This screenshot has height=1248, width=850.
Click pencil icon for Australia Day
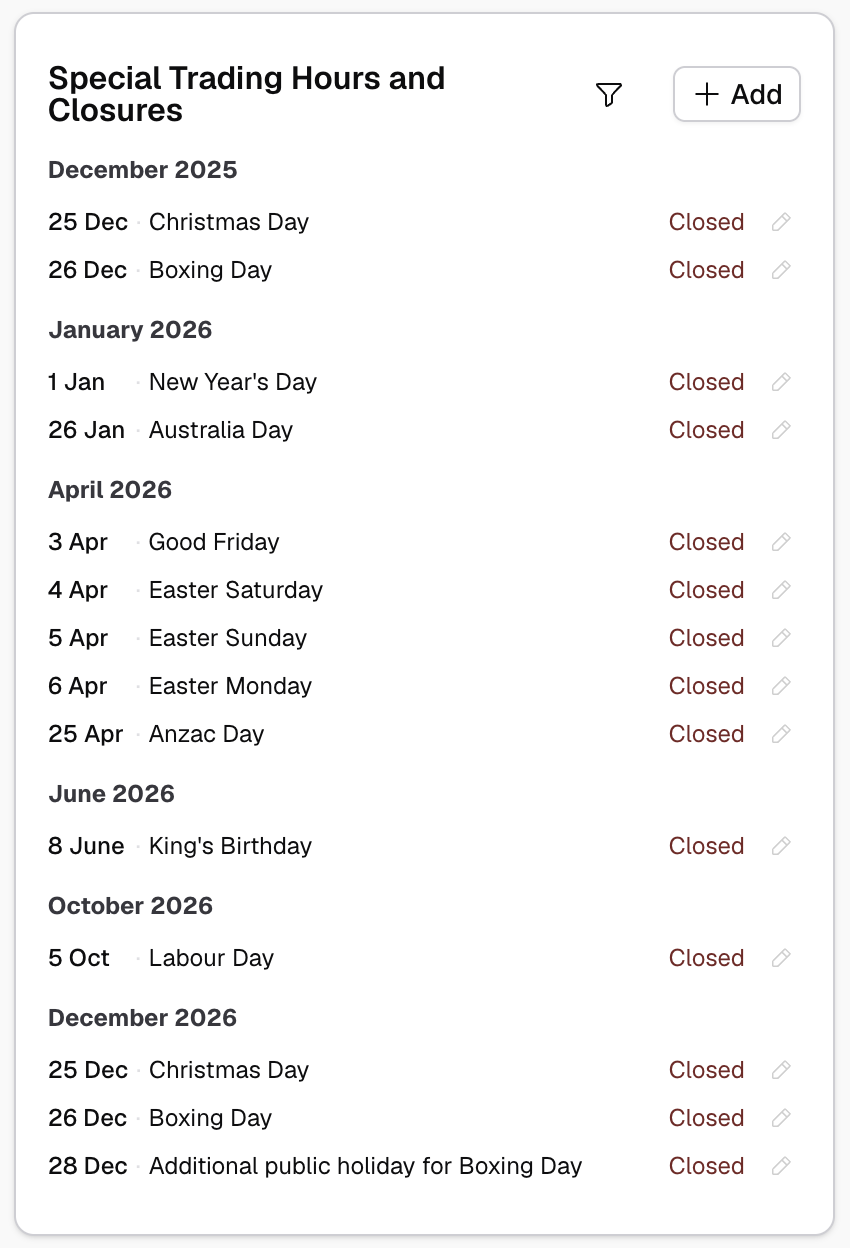click(x=782, y=430)
